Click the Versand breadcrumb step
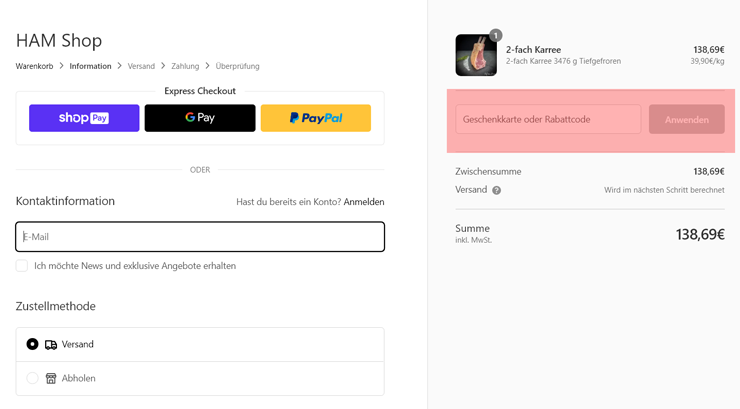740x409 pixels. click(x=141, y=66)
